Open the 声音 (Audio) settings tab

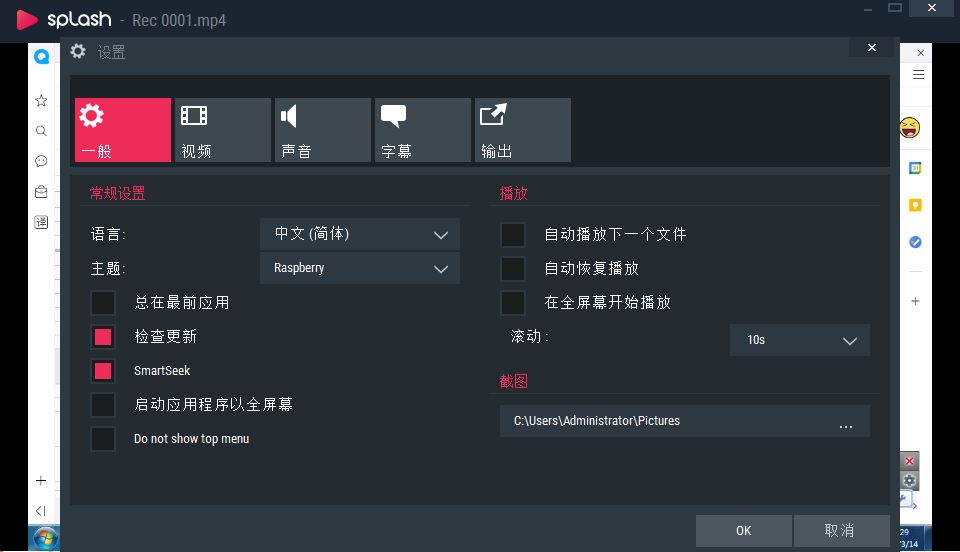(x=323, y=130)
